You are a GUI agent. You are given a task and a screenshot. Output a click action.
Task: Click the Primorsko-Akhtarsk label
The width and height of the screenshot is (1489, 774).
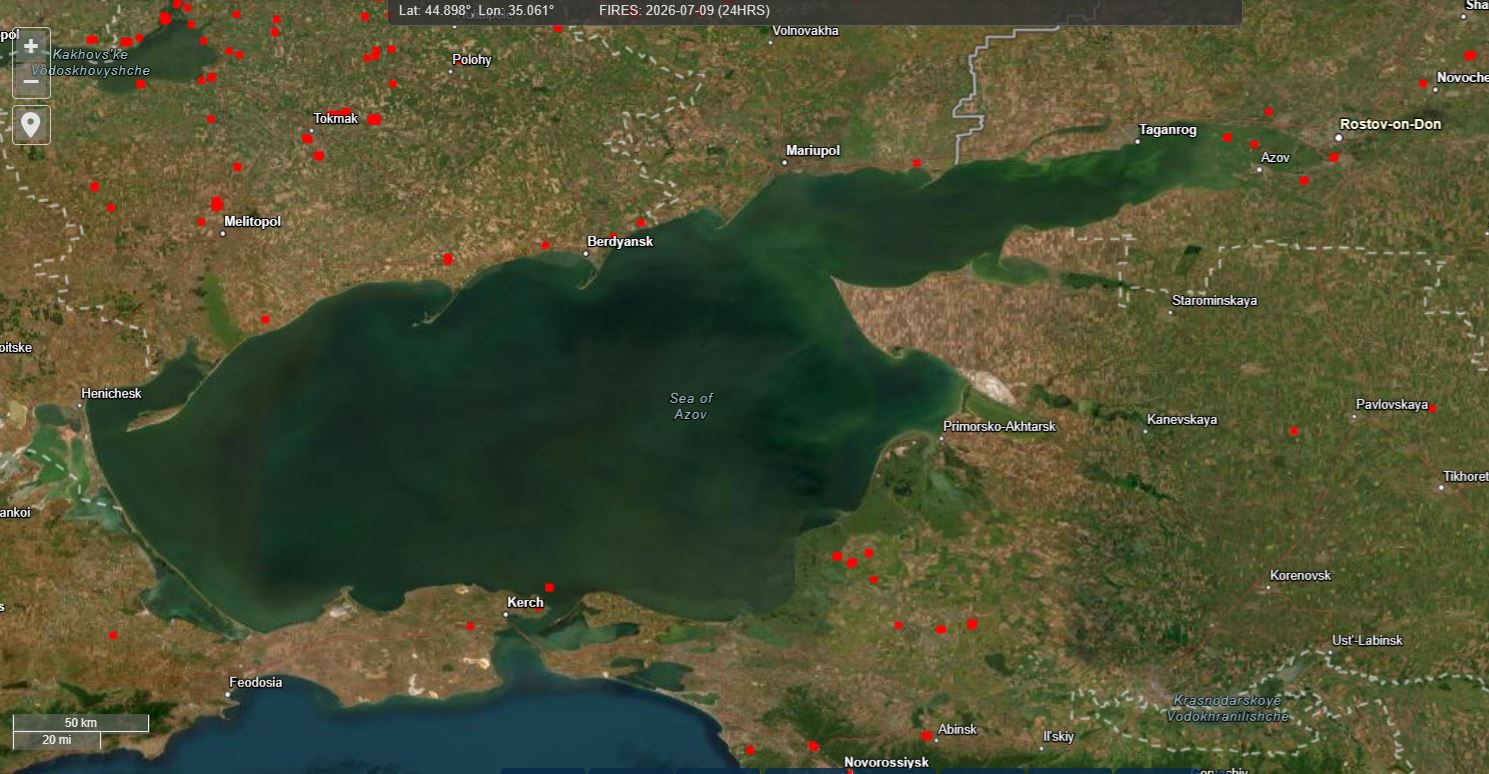pyautogui.click(x=999, y=426)
